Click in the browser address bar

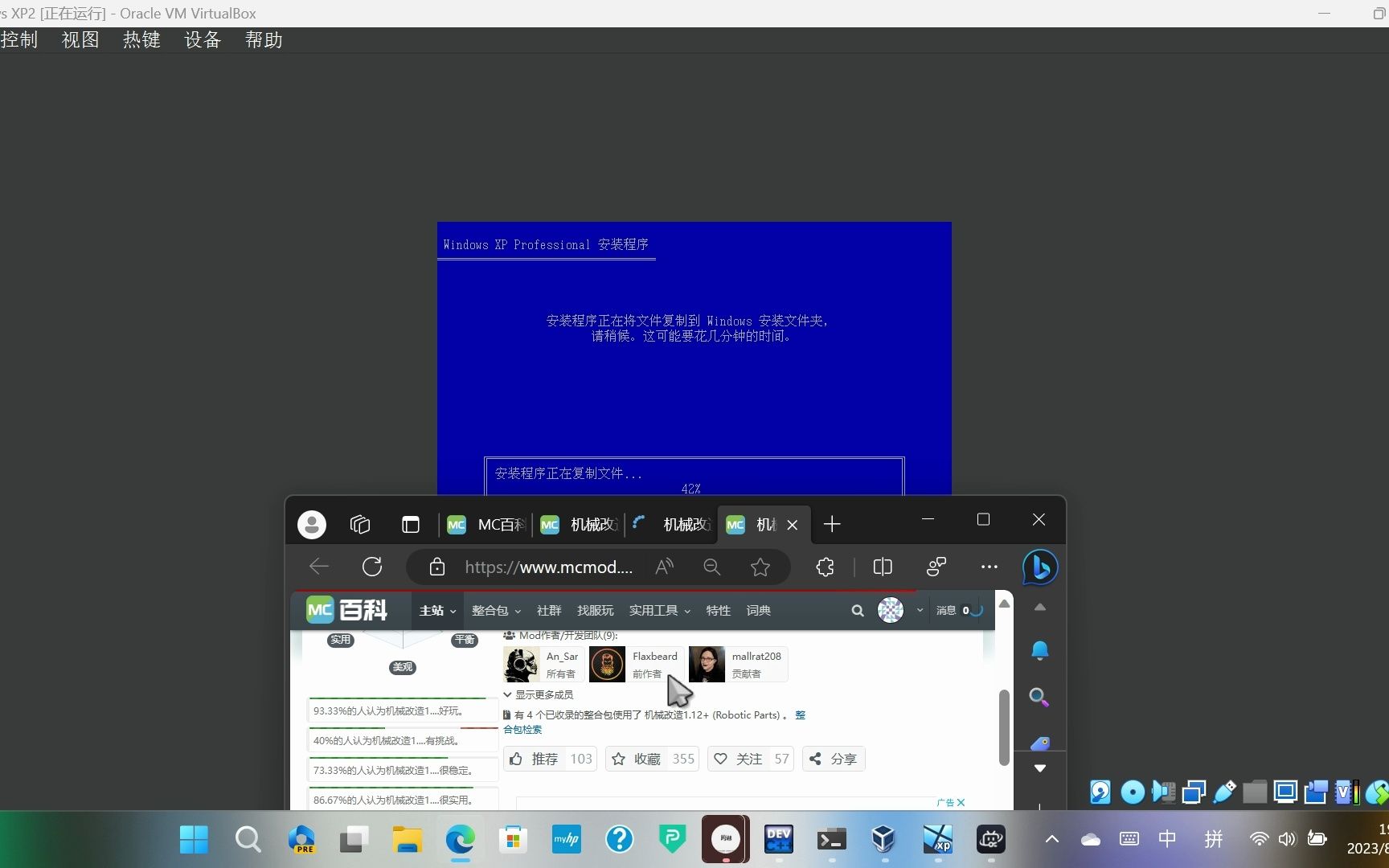[549, 567]
